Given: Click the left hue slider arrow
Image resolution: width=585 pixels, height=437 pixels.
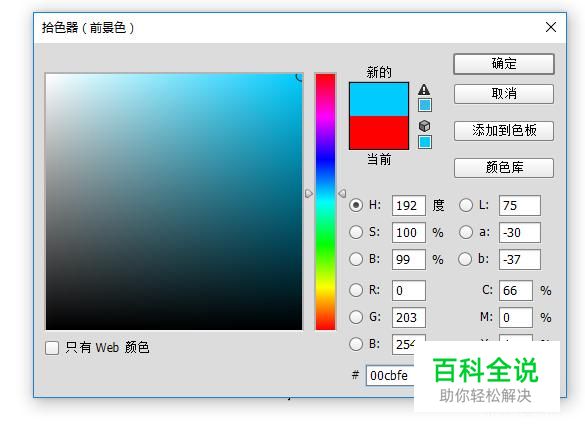Looking at the screenshot, I should pyautogui.click(x=309, y=193).
